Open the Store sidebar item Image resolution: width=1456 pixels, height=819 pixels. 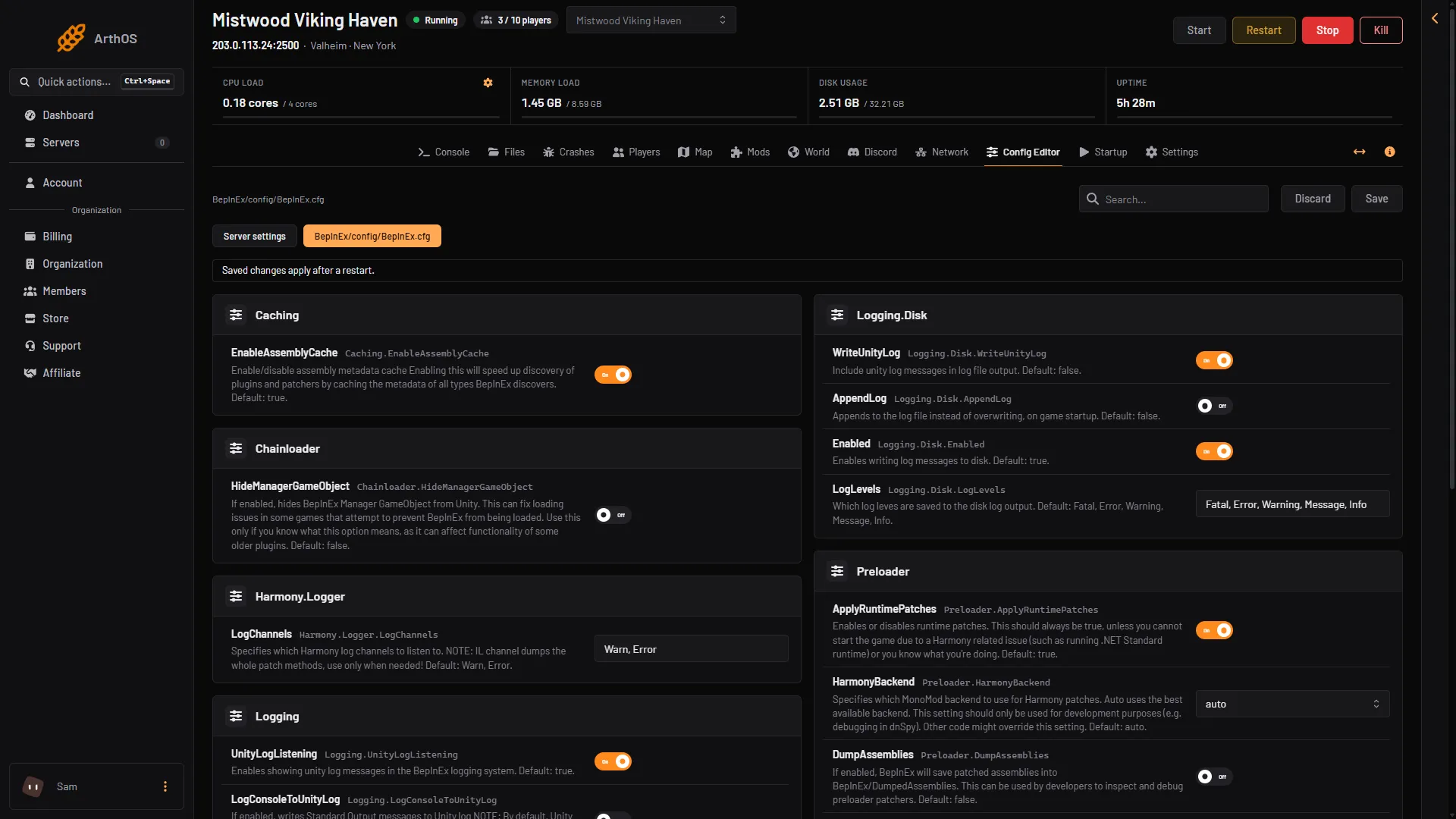pyautogui.click(x=96, y=318)
